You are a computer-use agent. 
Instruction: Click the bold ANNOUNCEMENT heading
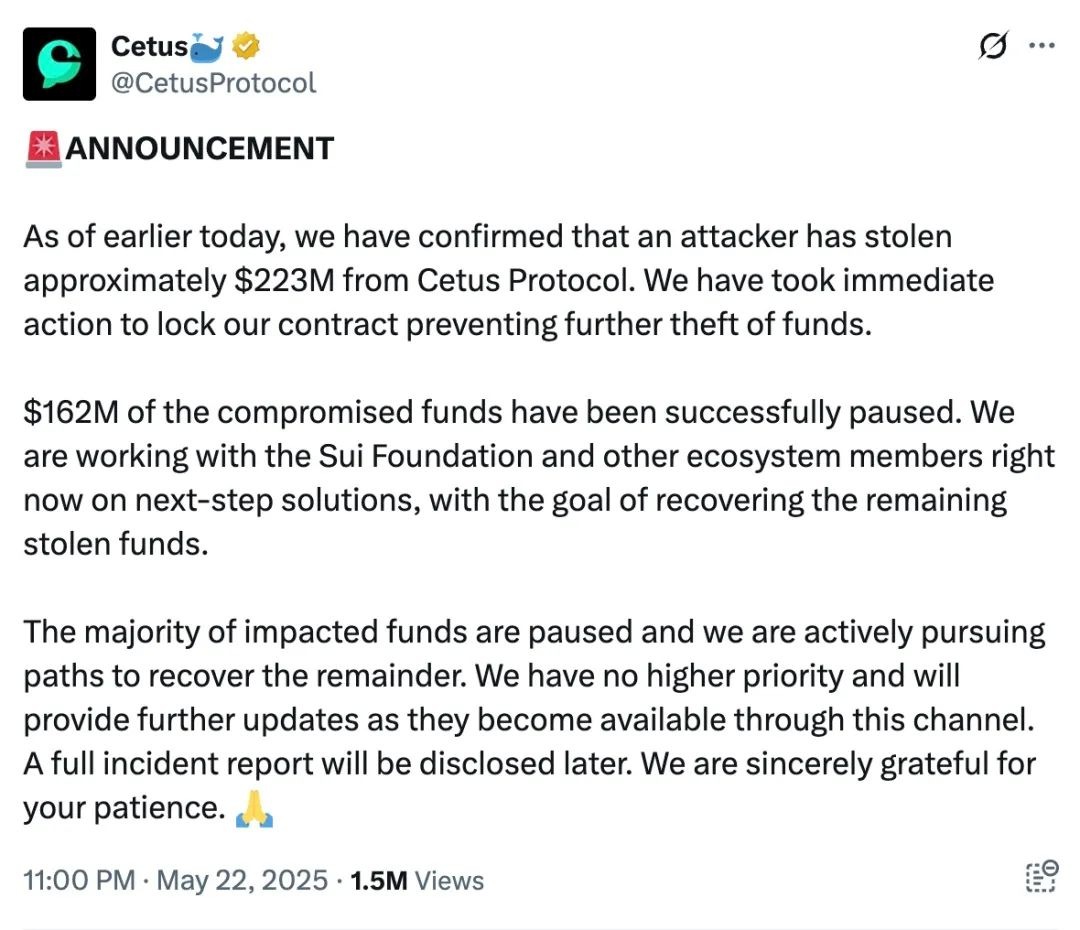198,147
